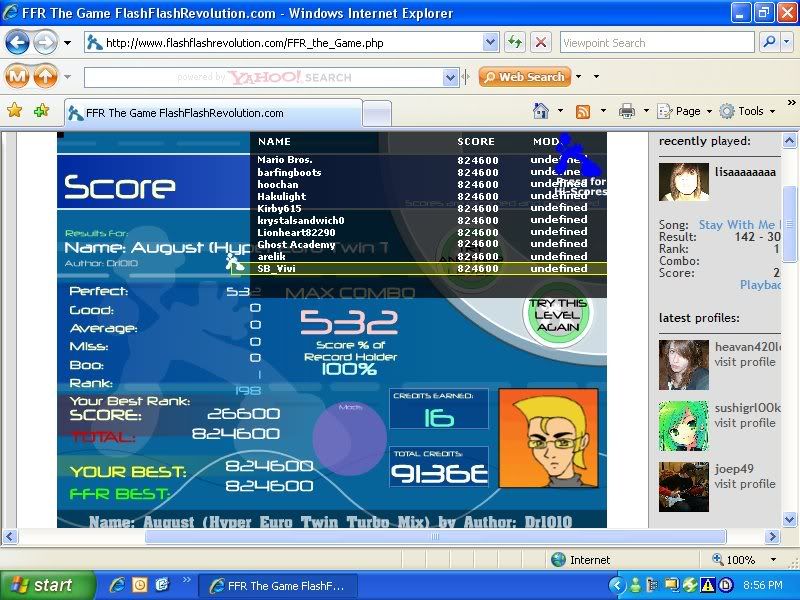The image size is (800, 600).
Task: Click the Print icon in toolbar
Action: pyautogui.click(x=626, y=111)
